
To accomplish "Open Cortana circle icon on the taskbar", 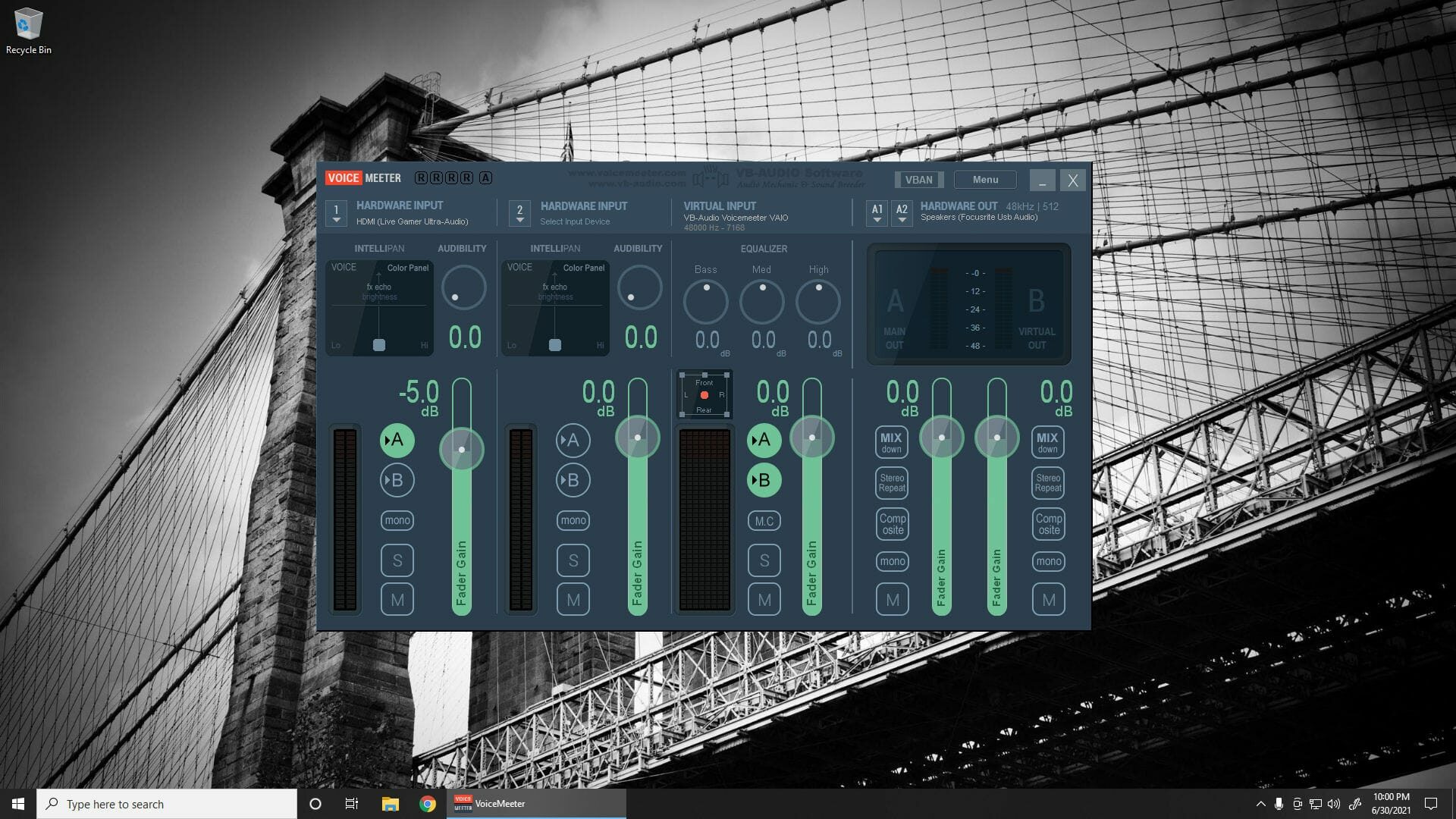I will tap(315, 804).
